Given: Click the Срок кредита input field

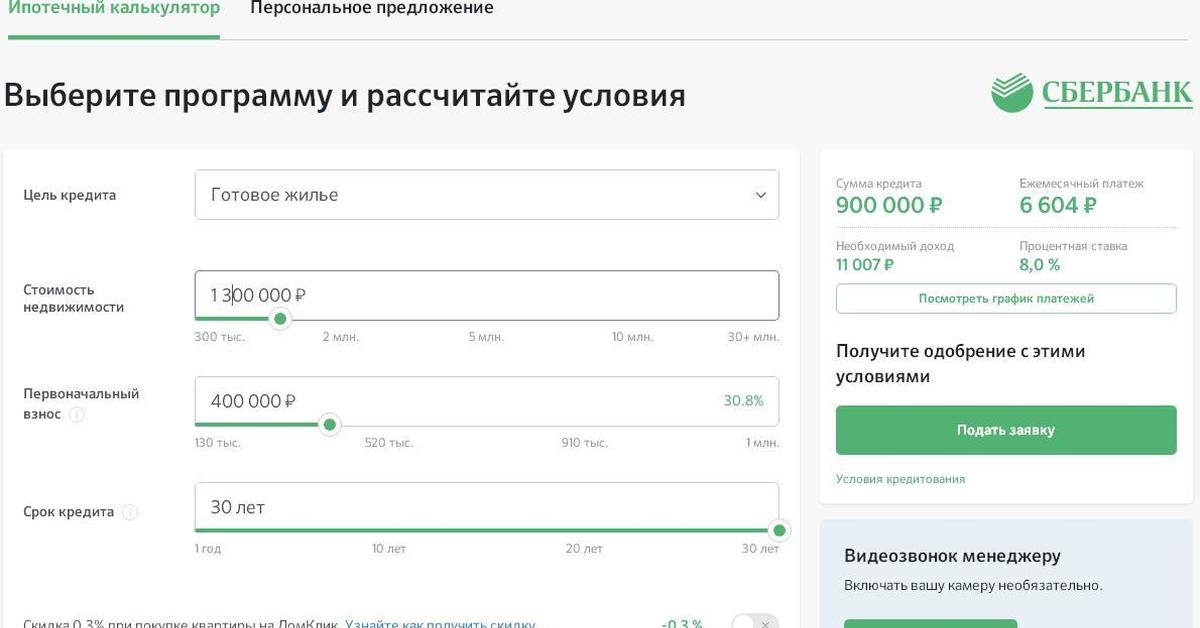Looking at the screenshot, I should (x=486, y=507).
